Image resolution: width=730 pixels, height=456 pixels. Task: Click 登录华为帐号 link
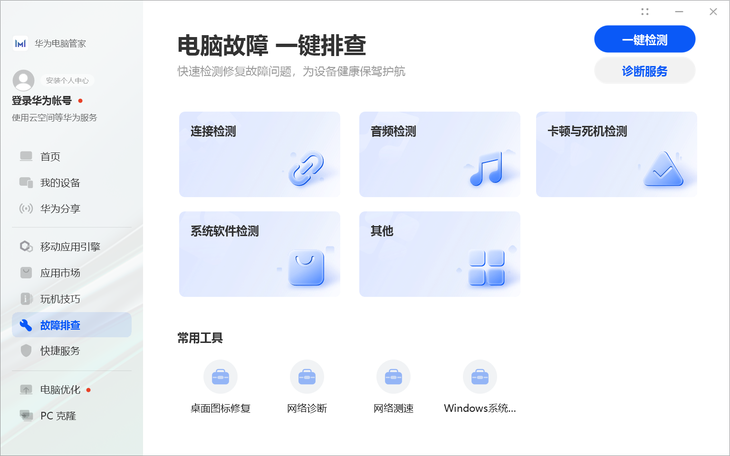[x=42, y=101]
